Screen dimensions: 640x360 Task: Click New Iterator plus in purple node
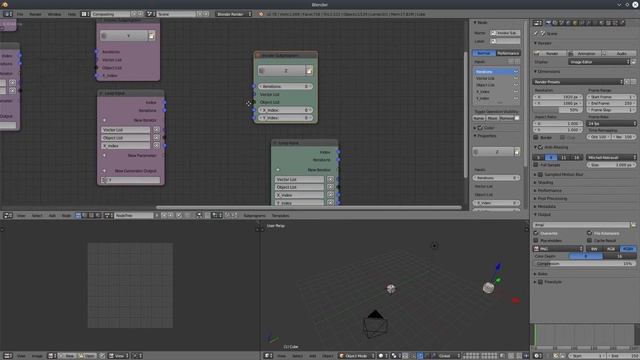point(104,120)
